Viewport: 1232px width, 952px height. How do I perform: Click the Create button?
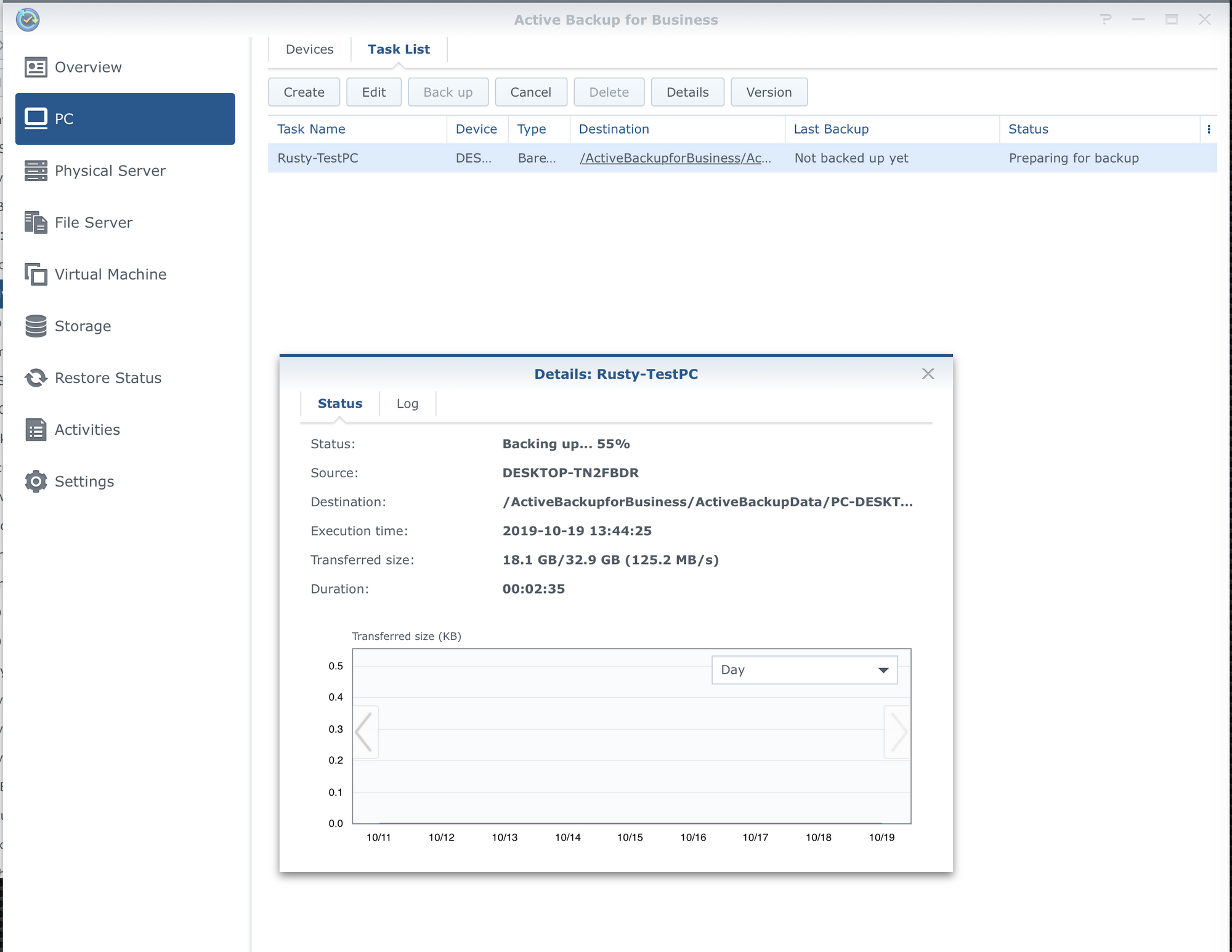[304, 92]
